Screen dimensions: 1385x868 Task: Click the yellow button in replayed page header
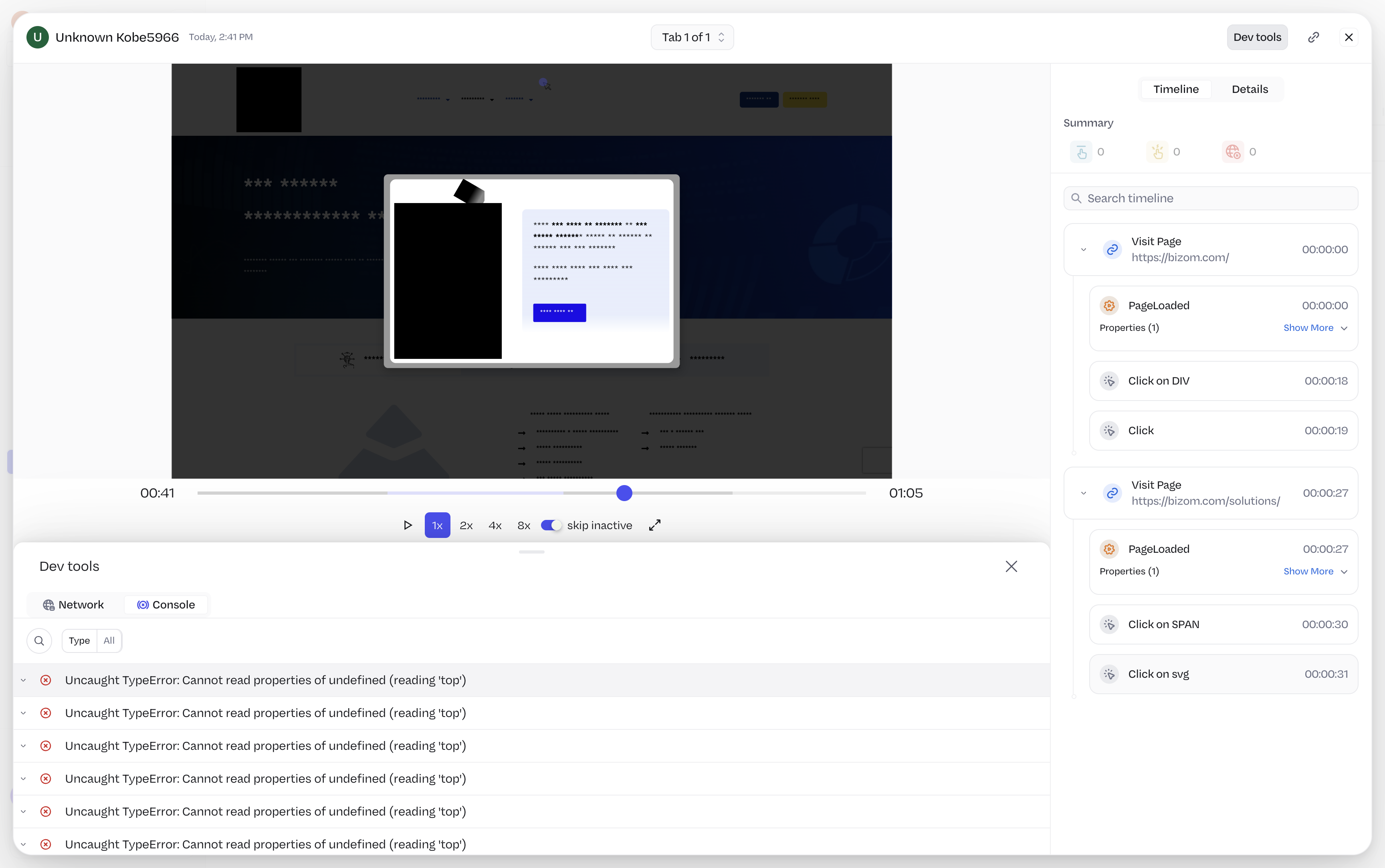[x=804, y=99]
